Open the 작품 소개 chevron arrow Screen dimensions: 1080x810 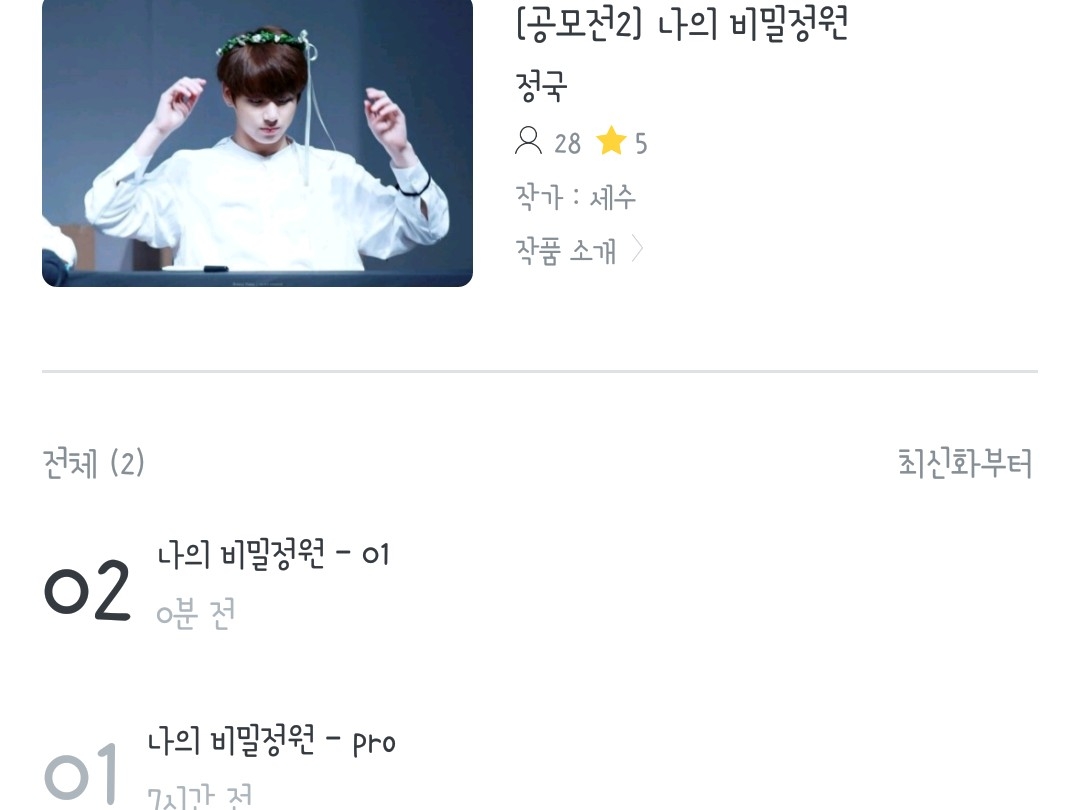point(637,249)
